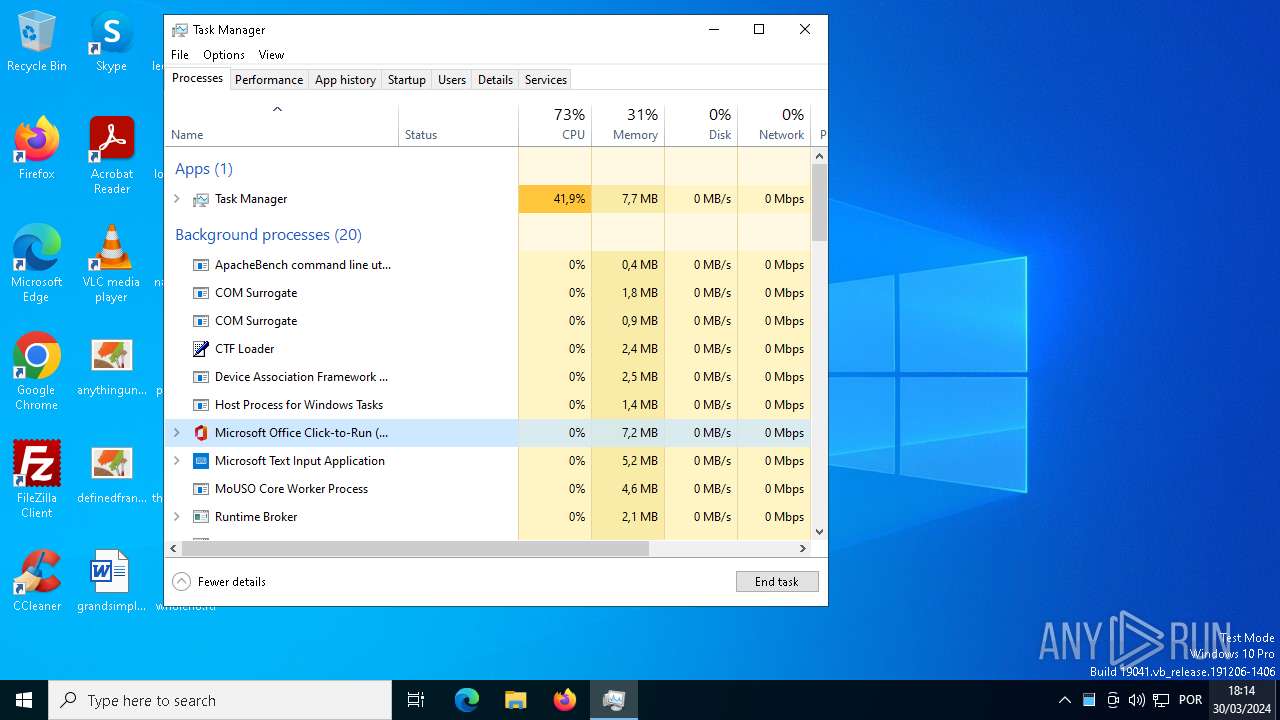Click the CTF Loader process icon
This screenshot has height=720, width=1280.
click(x=201, y=349)
